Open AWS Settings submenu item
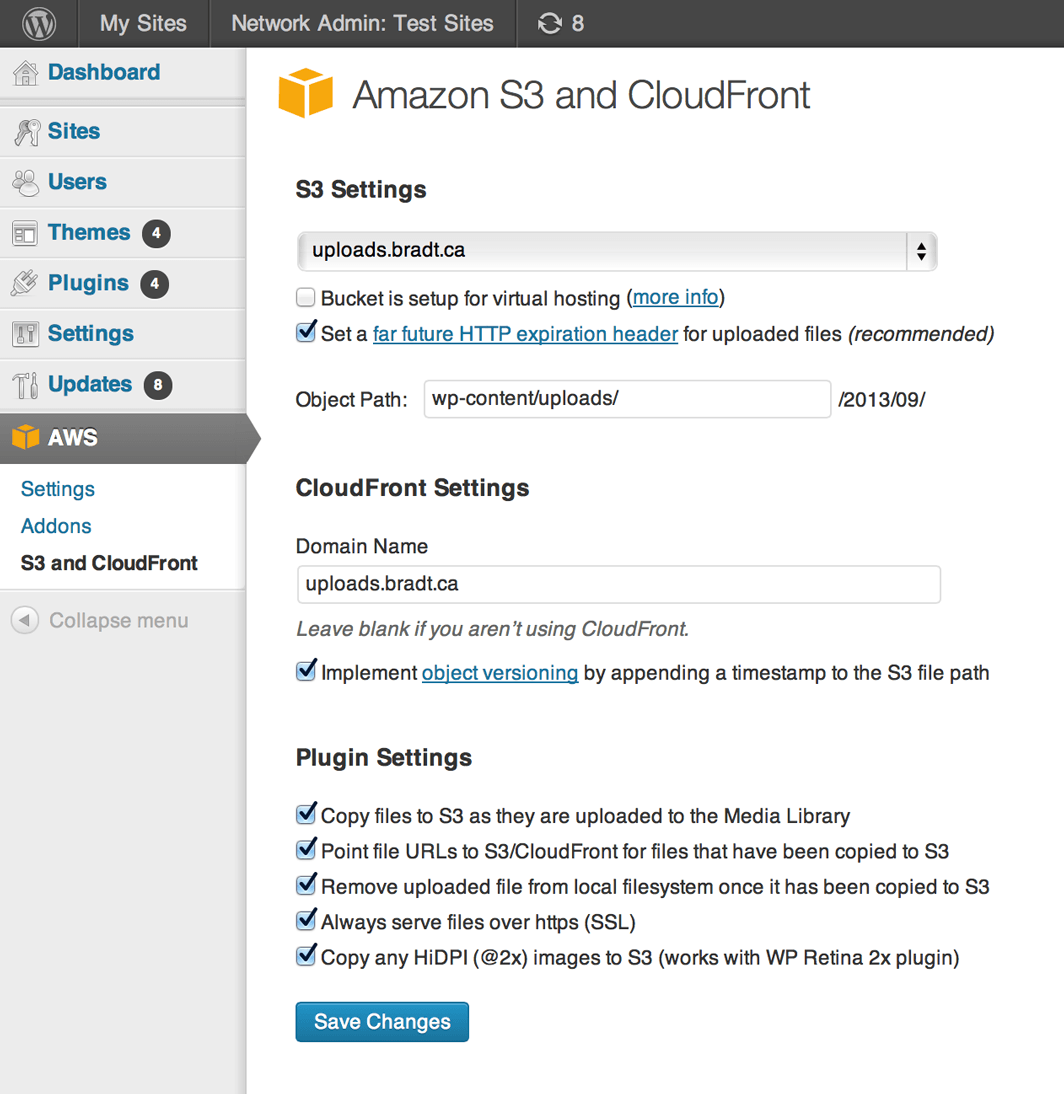Viewport: 1064px width, 1094px height. point(58,489)
